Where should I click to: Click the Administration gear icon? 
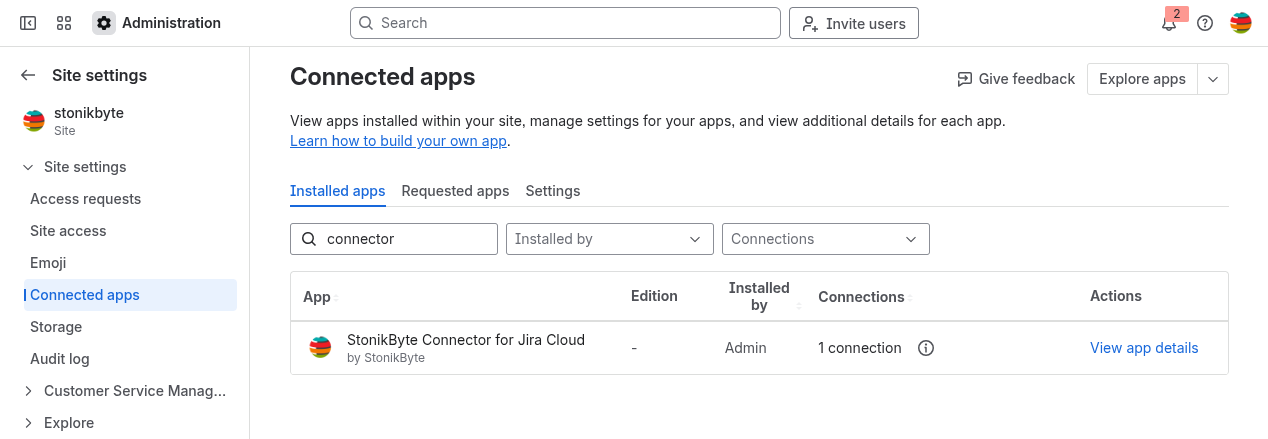pos(104,23)
